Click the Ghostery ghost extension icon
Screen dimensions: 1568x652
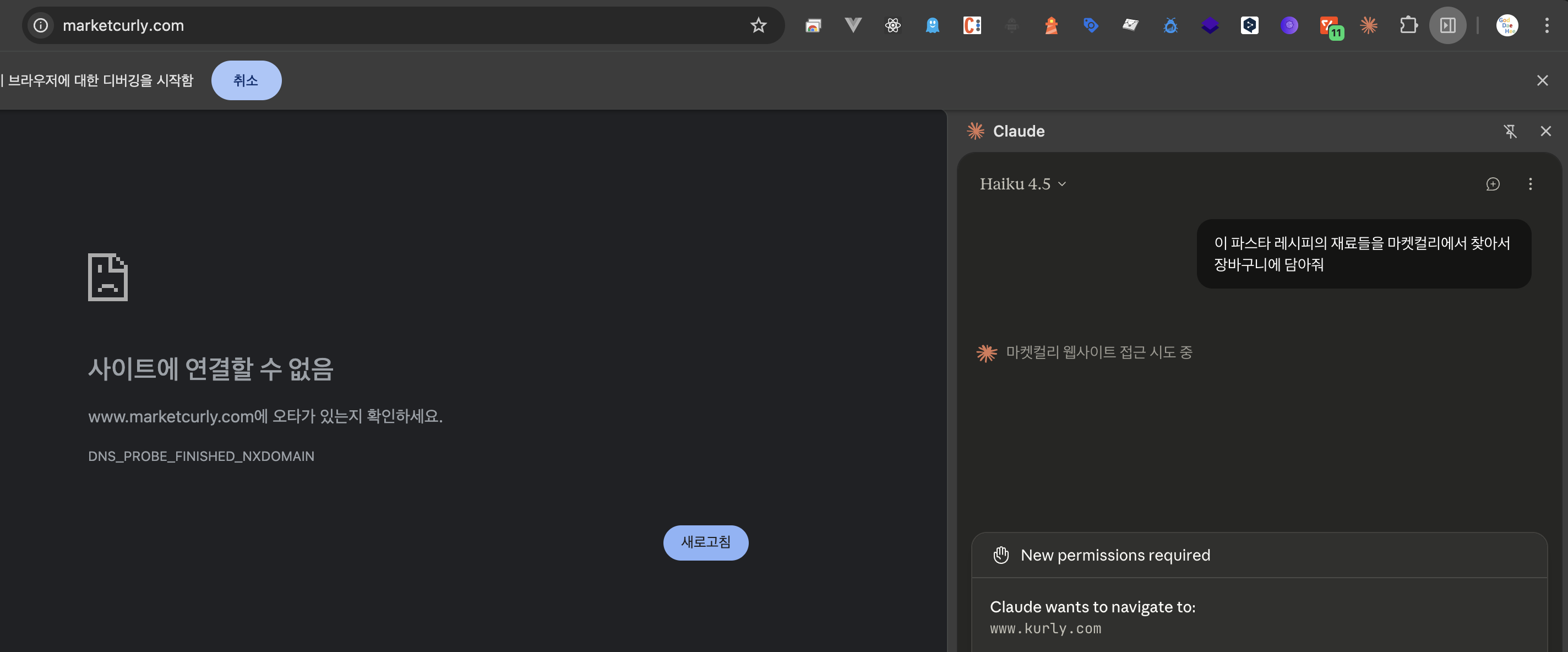pos(932,25)
